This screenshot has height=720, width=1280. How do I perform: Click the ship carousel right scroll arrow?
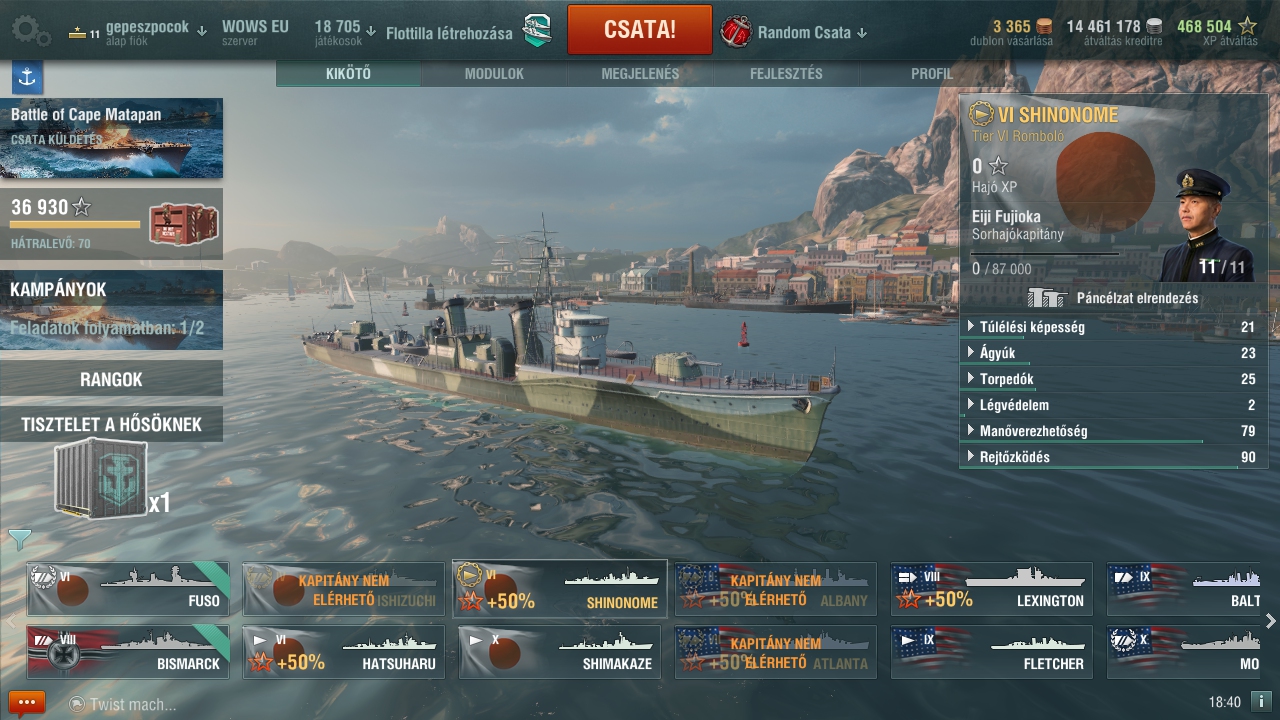tap(1271, 621)
